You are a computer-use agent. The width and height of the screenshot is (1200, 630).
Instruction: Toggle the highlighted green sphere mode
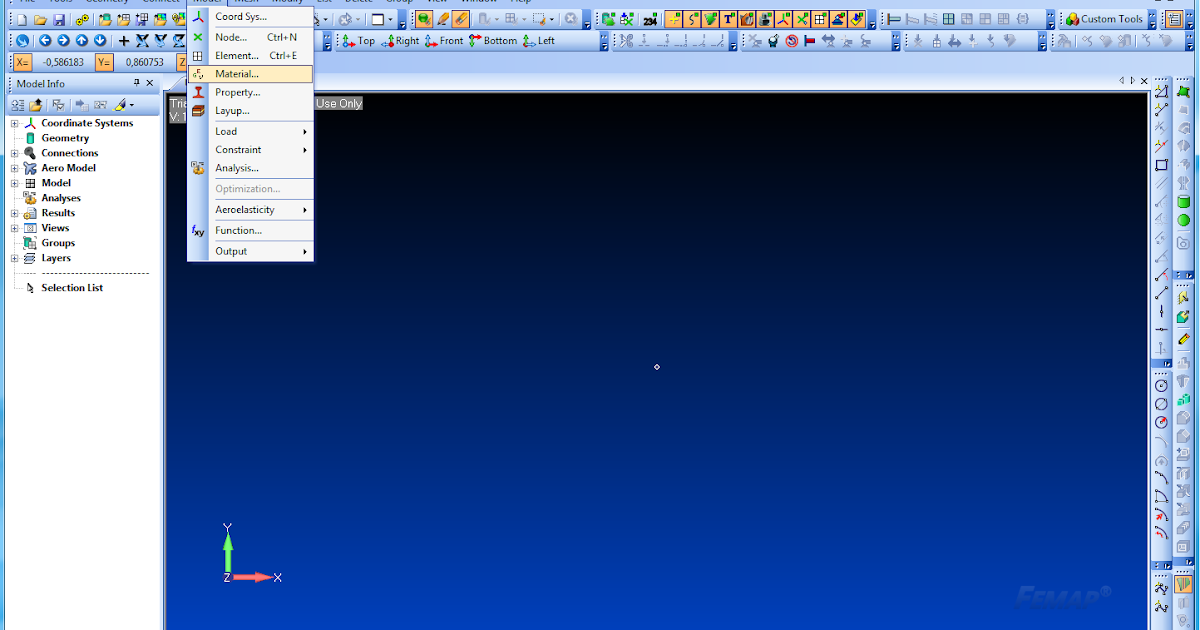[424, 18]
